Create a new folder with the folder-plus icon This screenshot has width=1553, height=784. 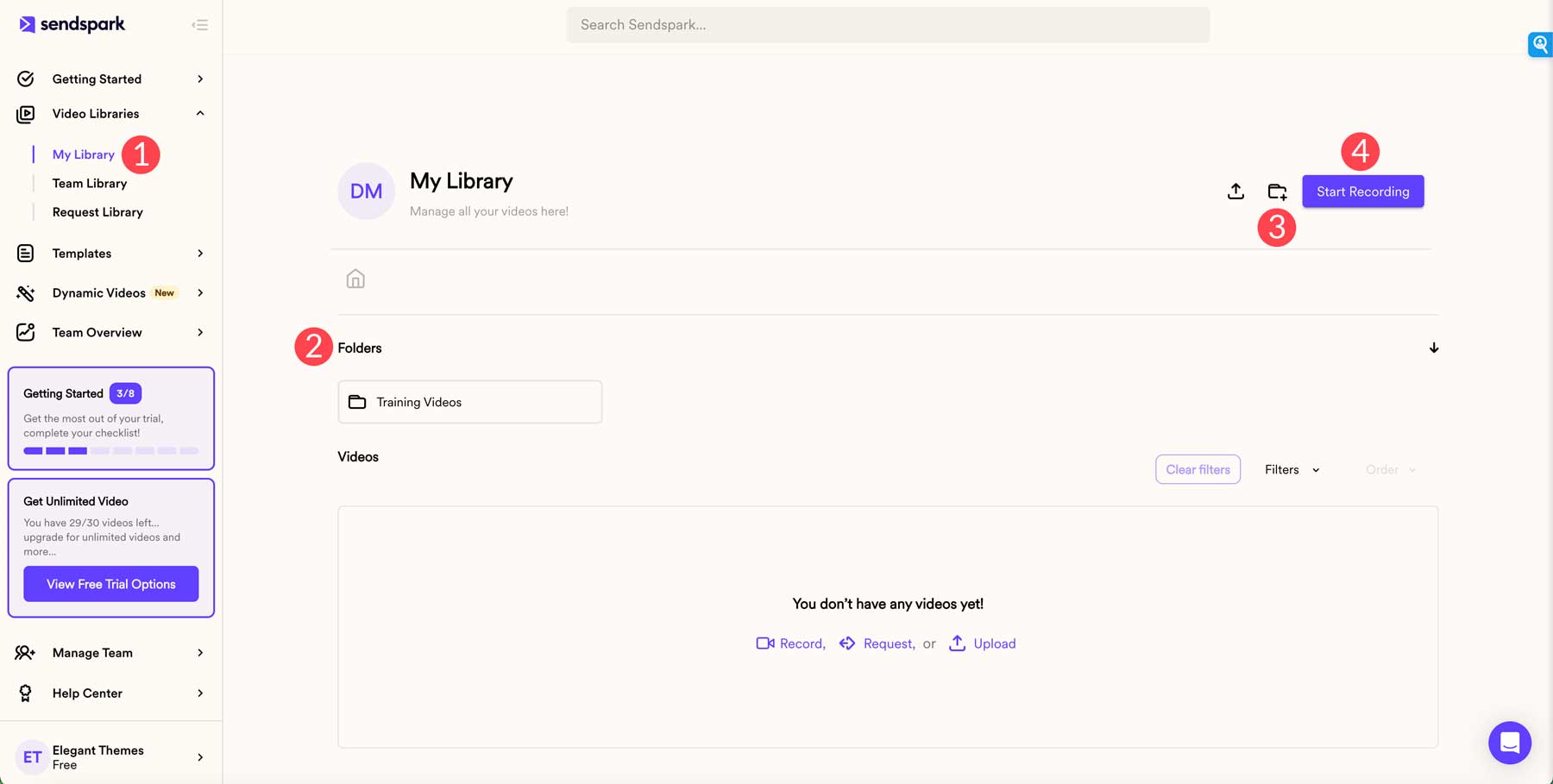(1278, 191)
